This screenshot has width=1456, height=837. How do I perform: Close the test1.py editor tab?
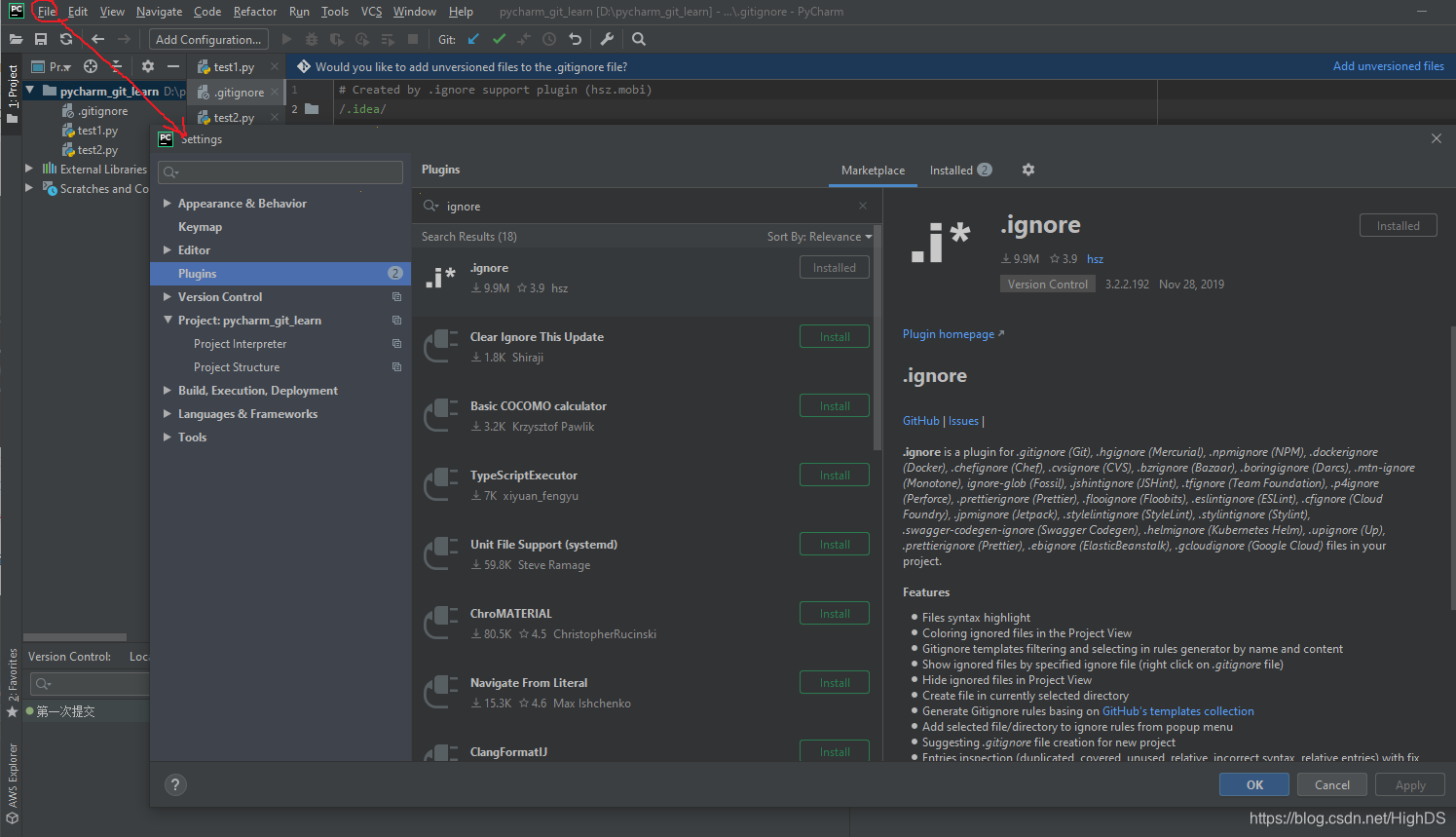point(275,66)
